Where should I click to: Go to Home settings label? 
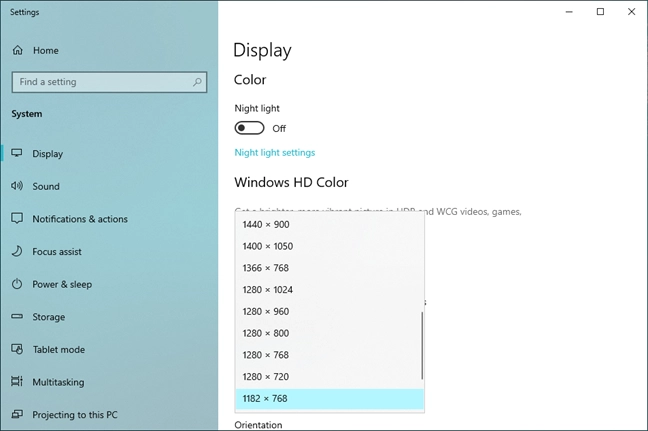(x=45, y=50)
